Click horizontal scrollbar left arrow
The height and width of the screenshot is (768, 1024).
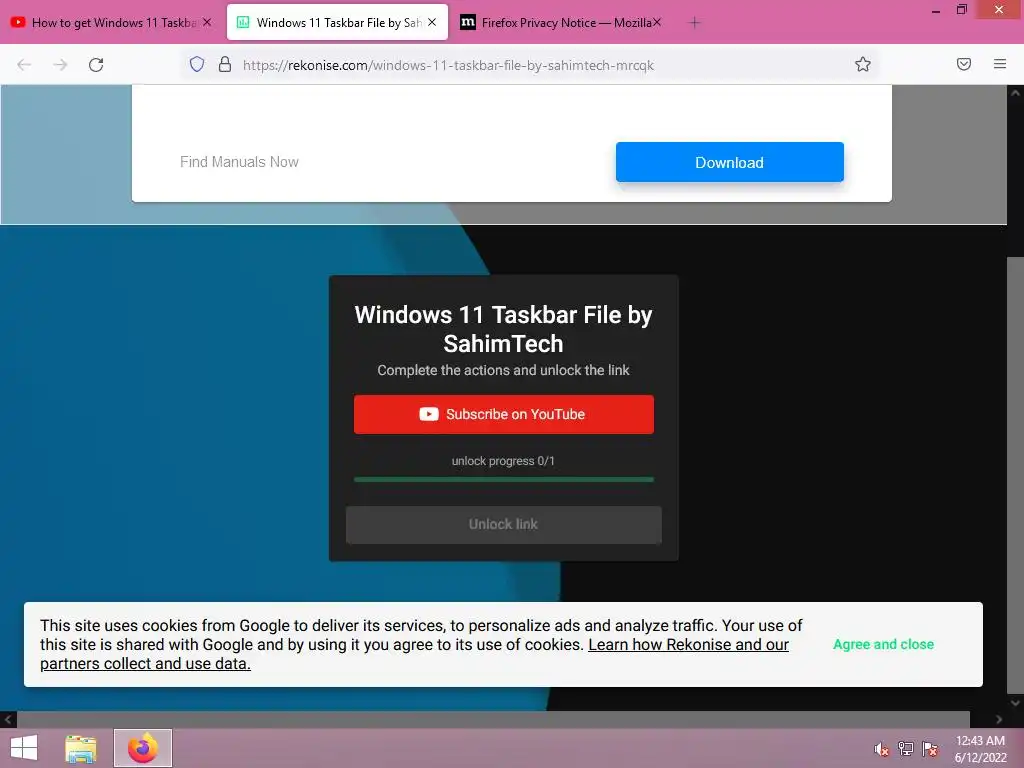[8, 719]
